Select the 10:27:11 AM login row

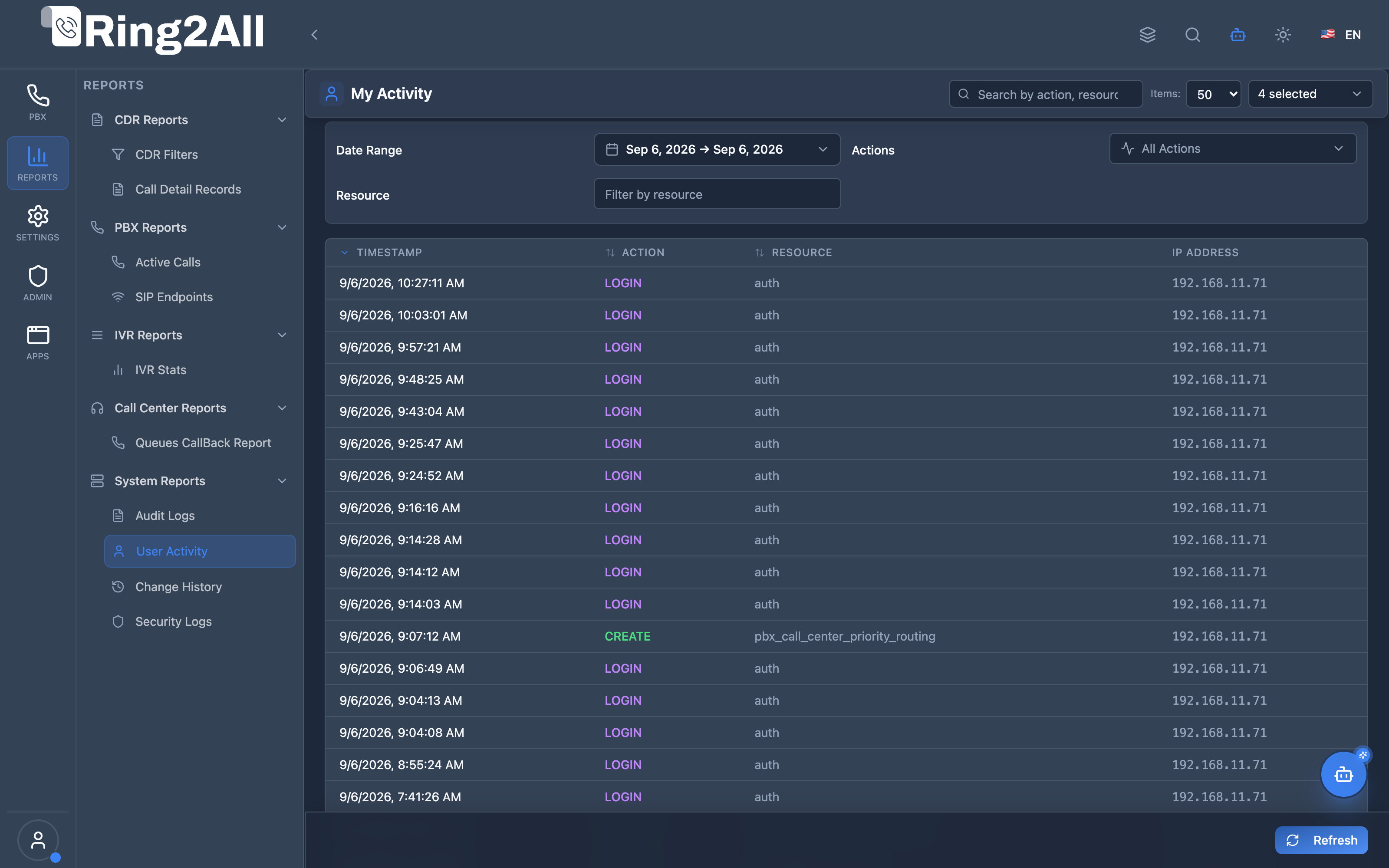coord(846,283)
